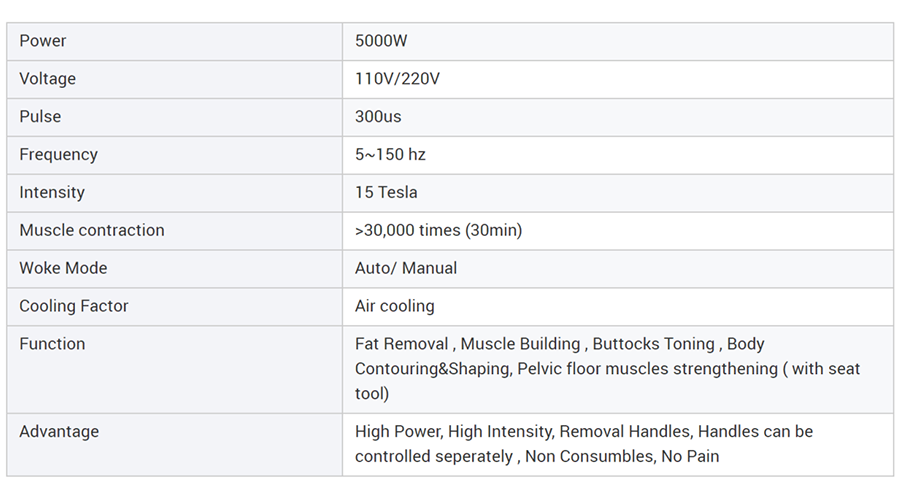The height and width of the screenshot is (500, 900).
Task: Select the 300us value text
Action: pyautogui.click(x=378, y=117)
